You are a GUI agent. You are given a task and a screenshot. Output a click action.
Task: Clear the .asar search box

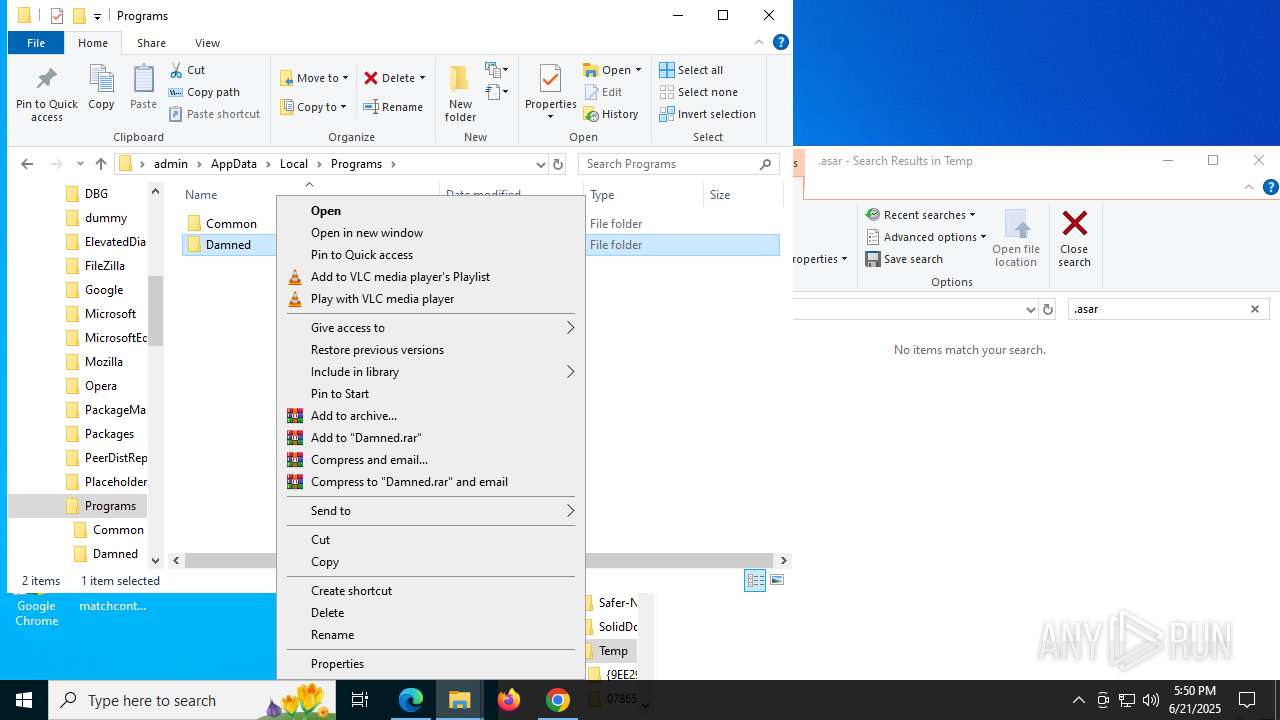pos(1255,309)
